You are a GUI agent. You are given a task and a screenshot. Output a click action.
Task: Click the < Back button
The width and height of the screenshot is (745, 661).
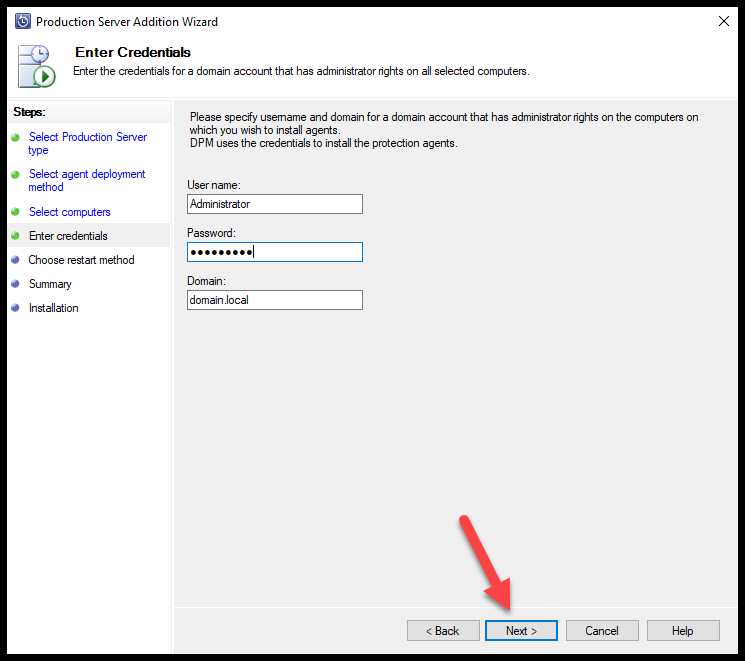[x=443, y=631]
